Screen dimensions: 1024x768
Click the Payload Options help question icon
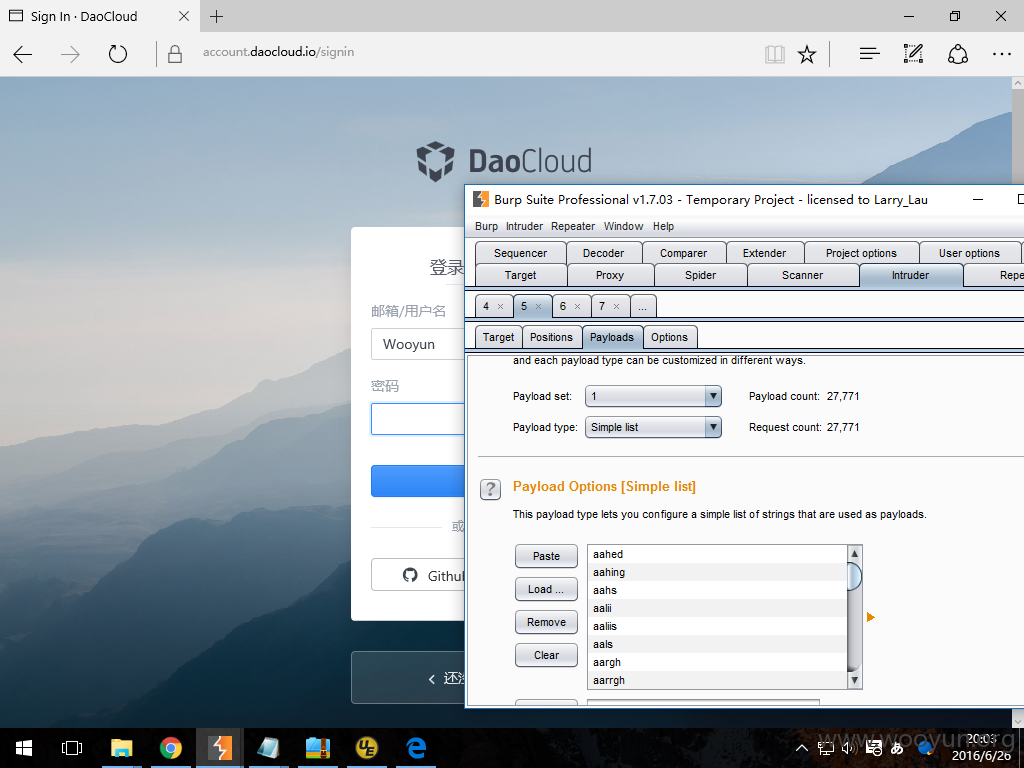click(x=490, y=488)
